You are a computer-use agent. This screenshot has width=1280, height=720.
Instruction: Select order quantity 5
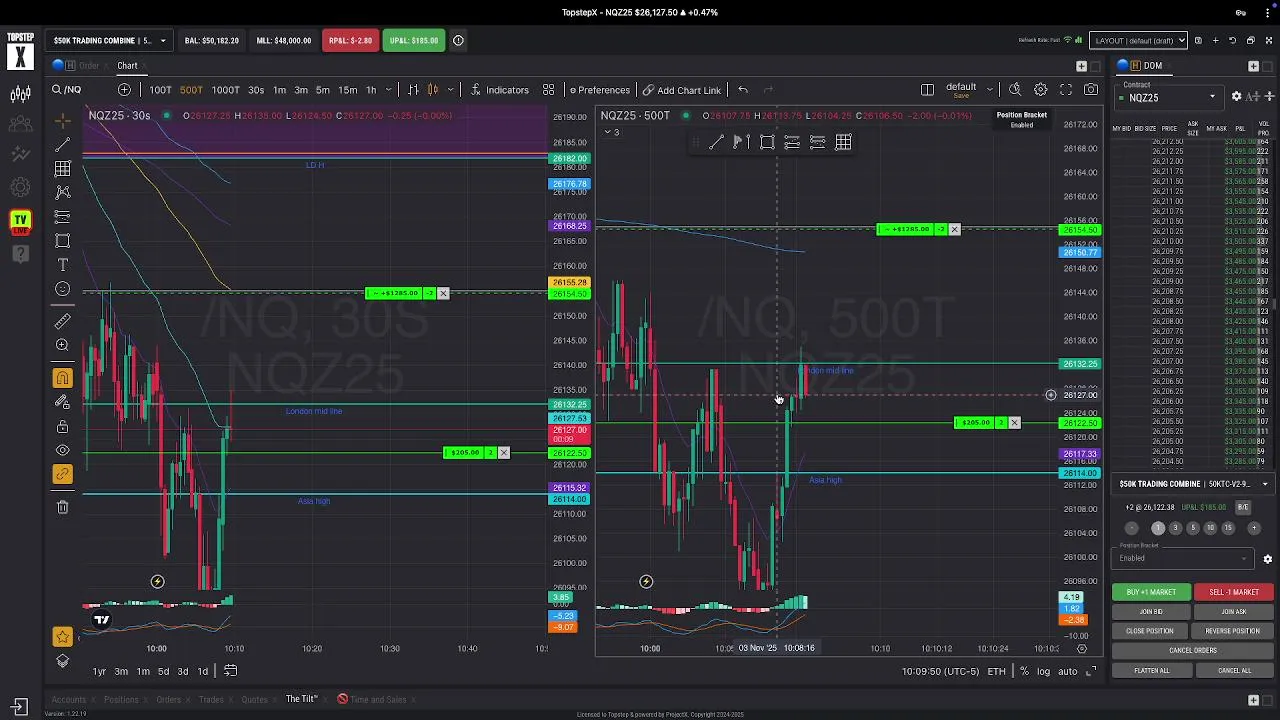point(1193,528)
